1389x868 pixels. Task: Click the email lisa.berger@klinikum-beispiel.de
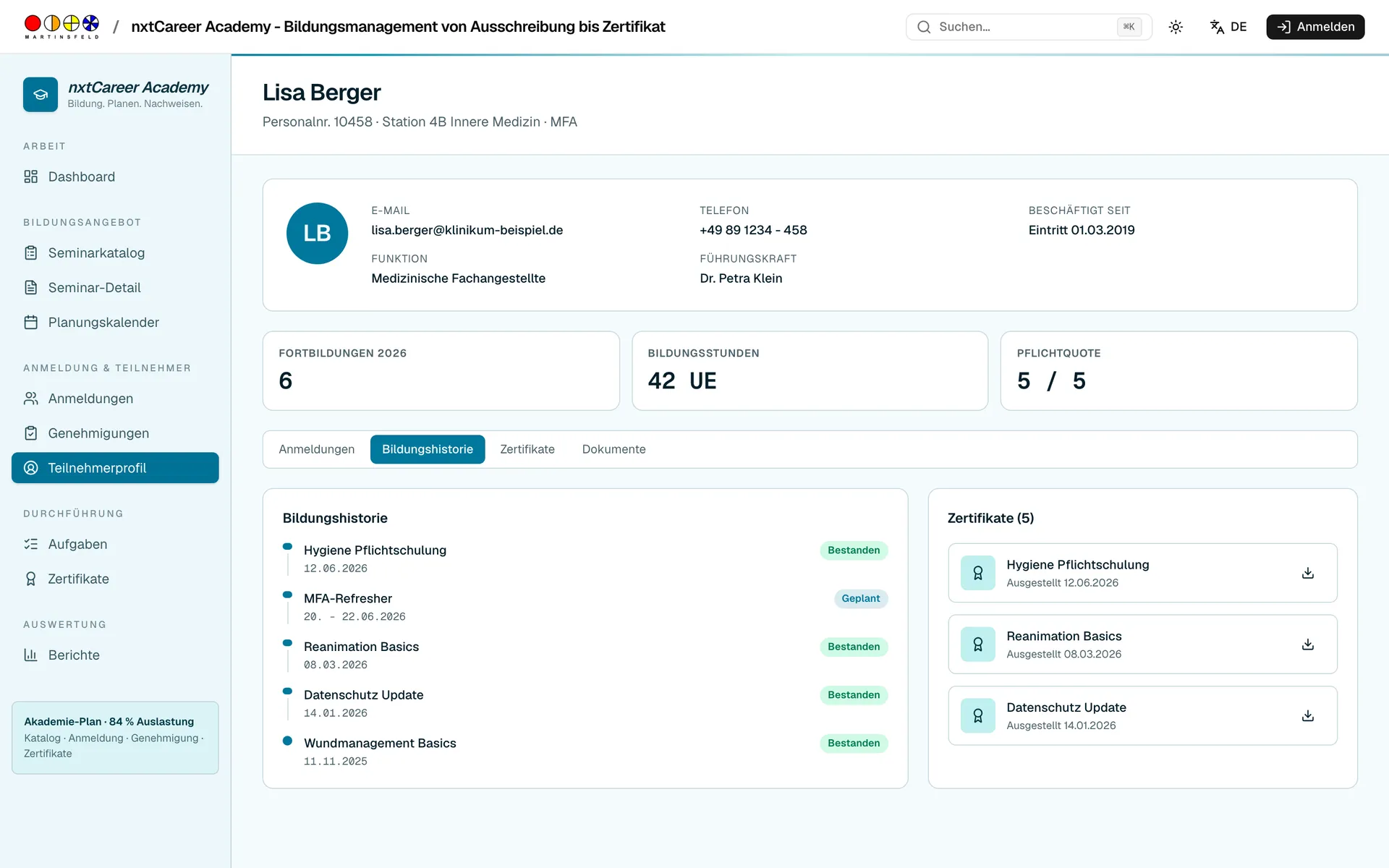point(467,230)
